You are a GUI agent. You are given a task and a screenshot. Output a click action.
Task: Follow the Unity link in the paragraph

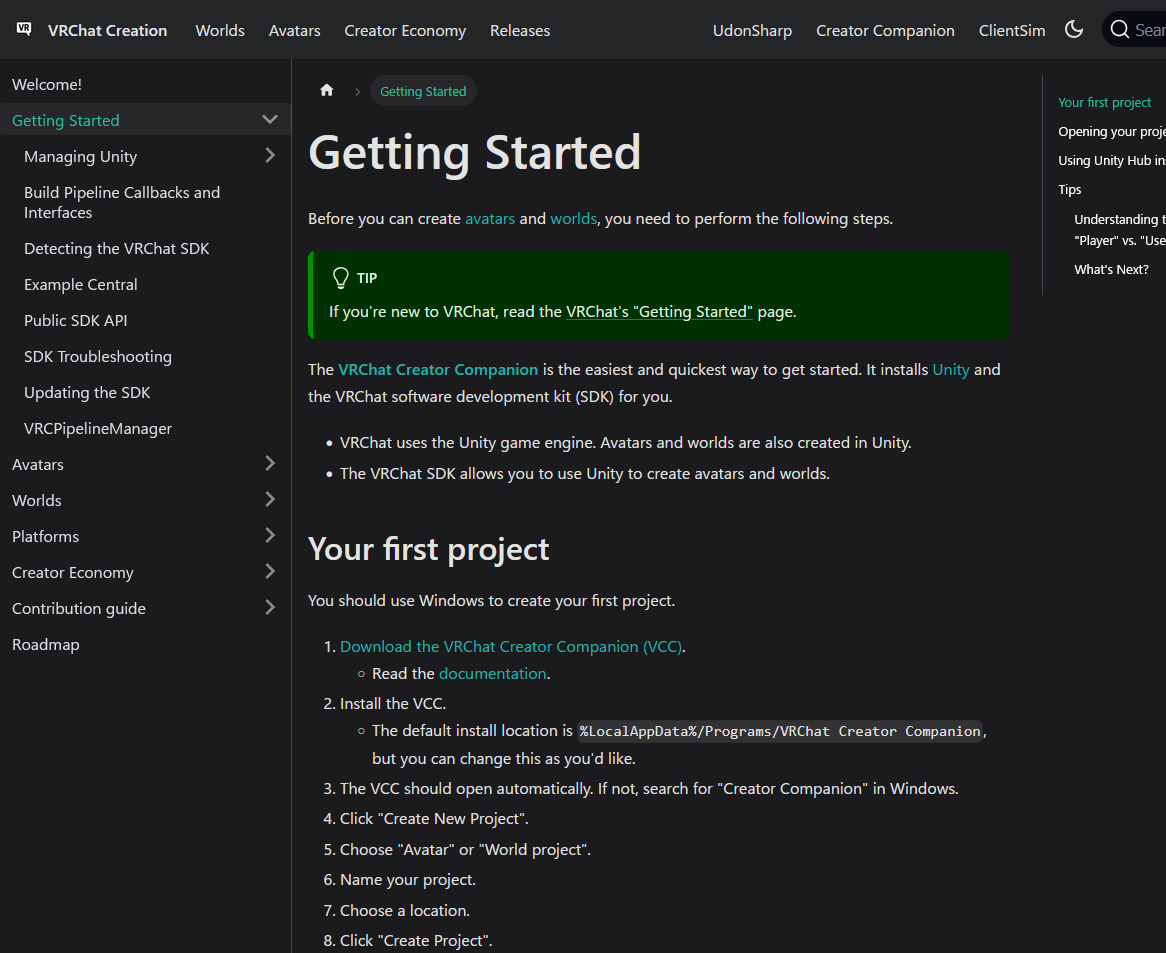coord(951,369)
